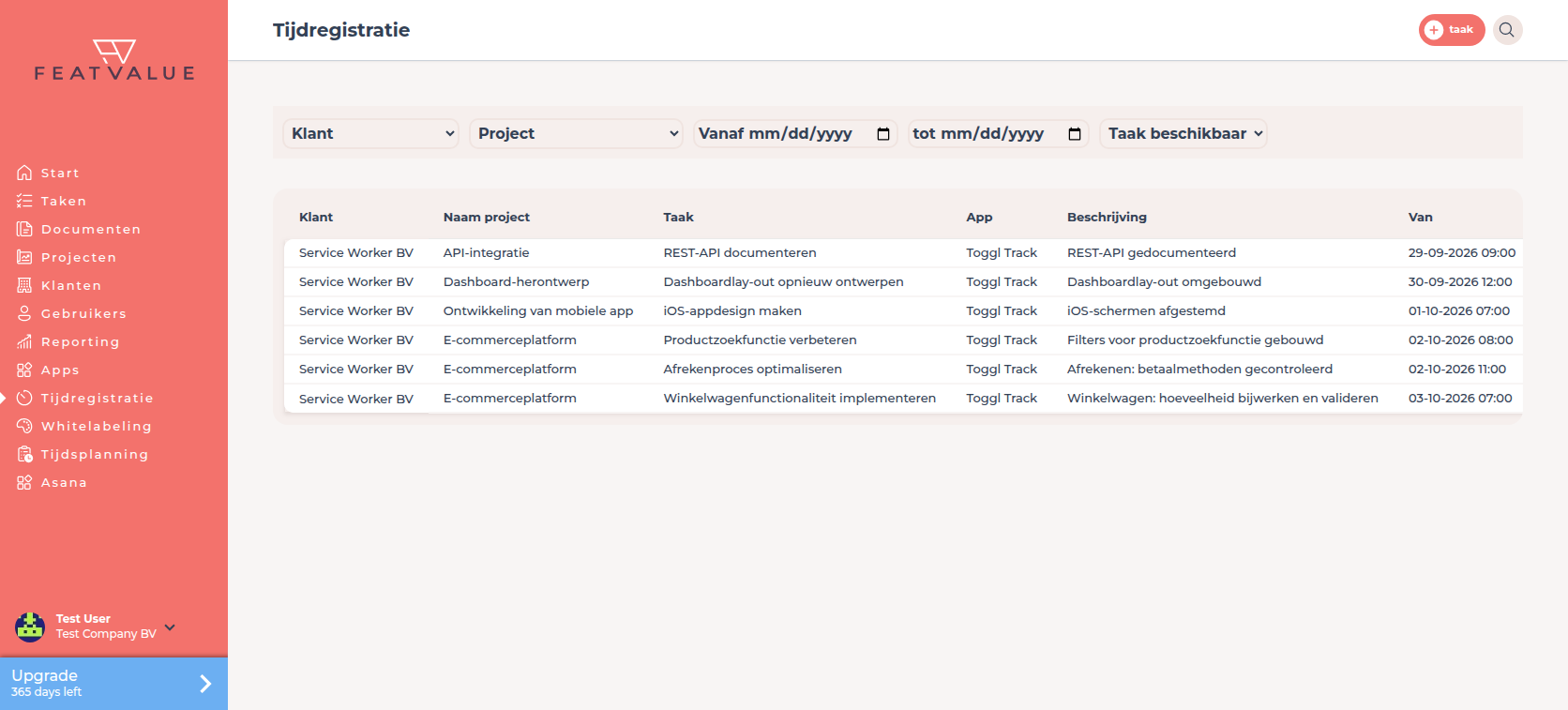Click the Documenten file icon
1568x710 pixels.
[x=24, y=229]
